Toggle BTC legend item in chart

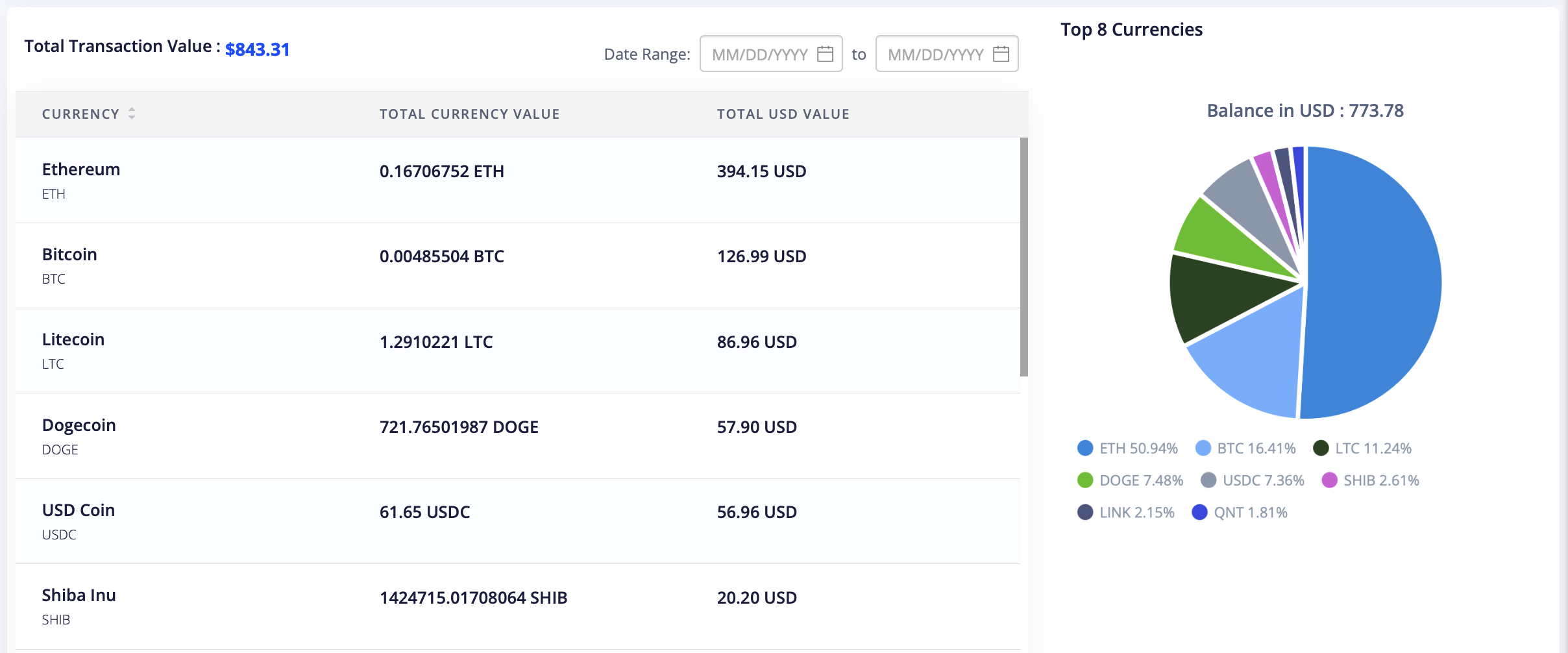[1245, 448]
